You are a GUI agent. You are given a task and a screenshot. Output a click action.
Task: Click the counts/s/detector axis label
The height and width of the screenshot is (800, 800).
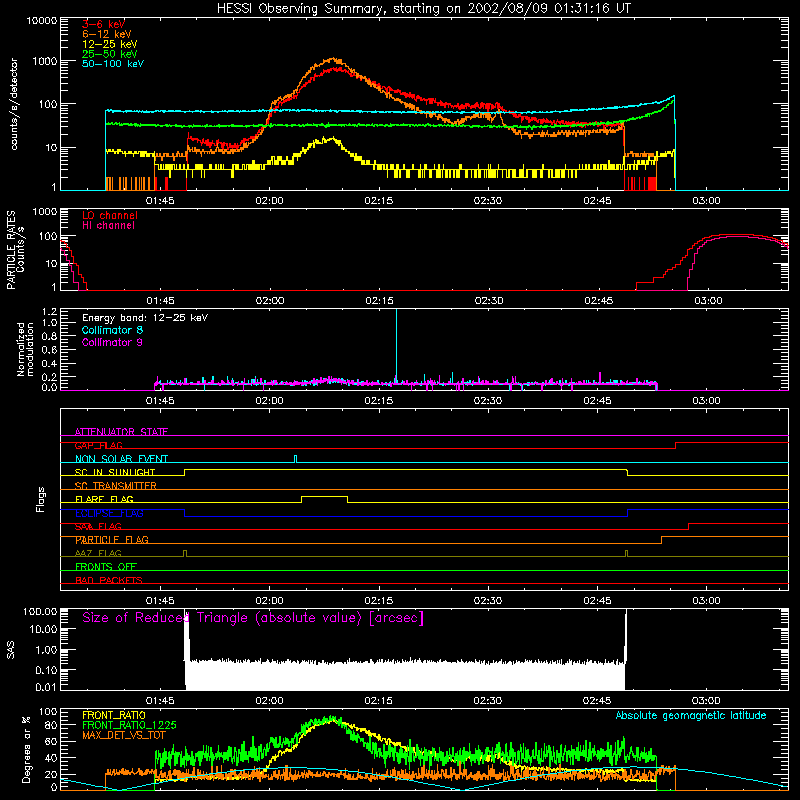tap(14, 104)
